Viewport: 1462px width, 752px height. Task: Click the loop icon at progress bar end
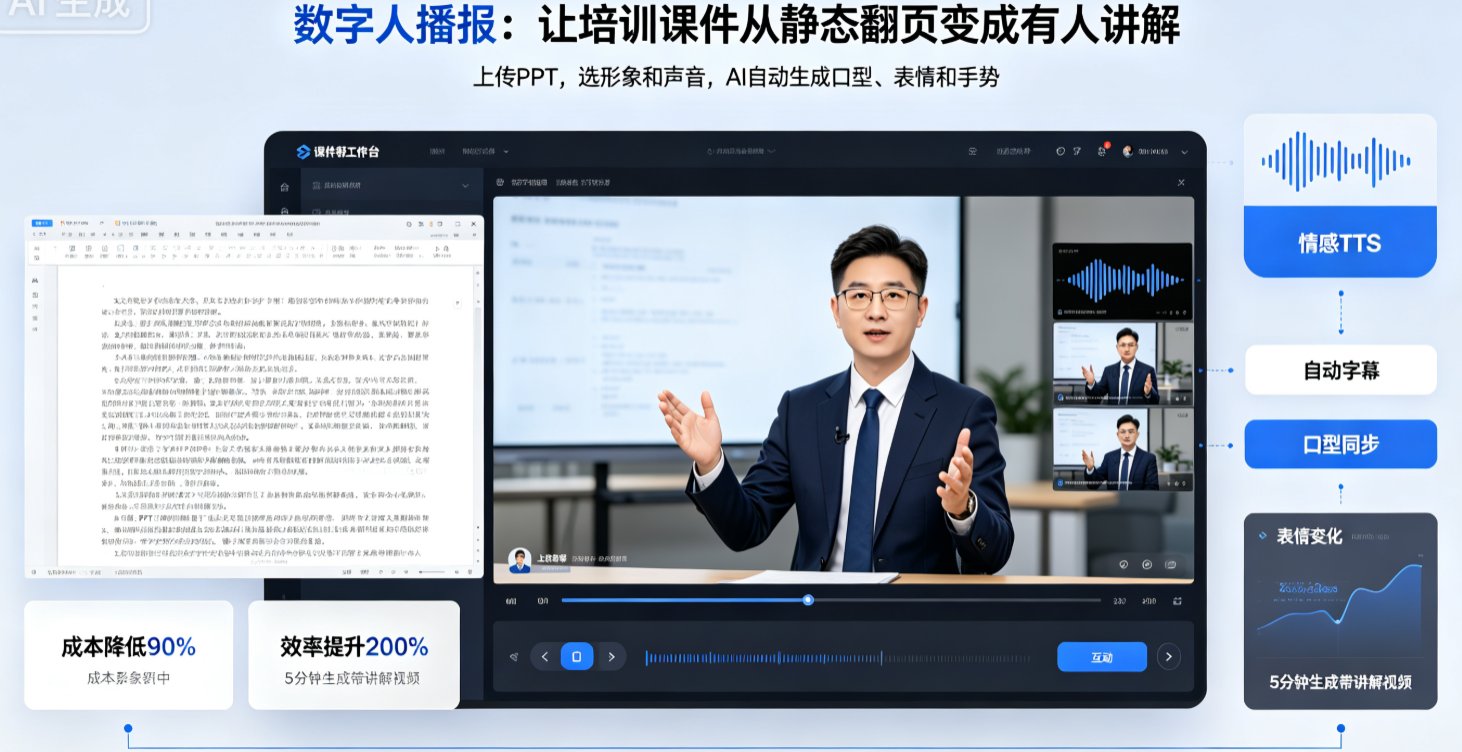point(1178,601)
